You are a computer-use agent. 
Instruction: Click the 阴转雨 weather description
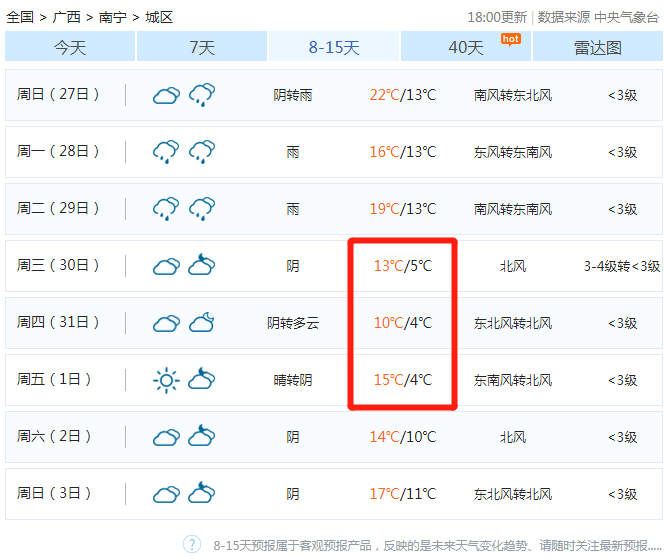pyautogui.click(x=293, y=95)
